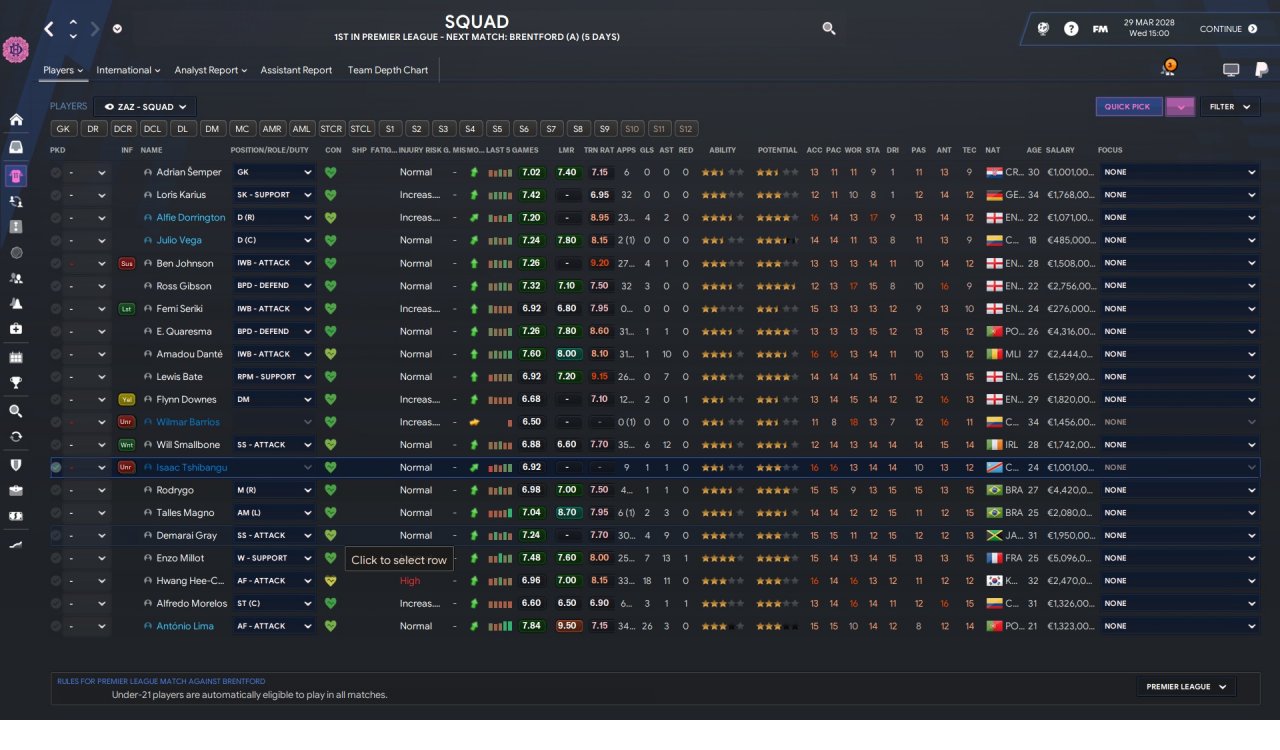The height and width of the screenshot is (750, 1280).
Task: Tick the select circle for Ross Gibson
Action: [56, 286]
